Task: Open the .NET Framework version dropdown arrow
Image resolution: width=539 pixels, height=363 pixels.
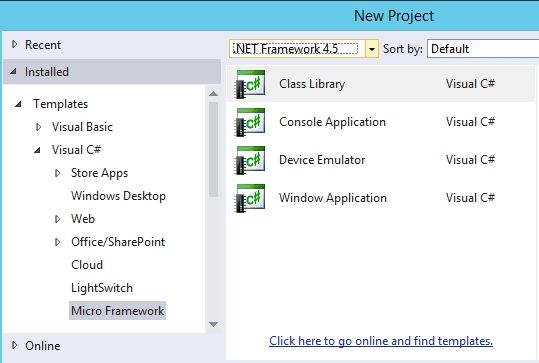Action: 372,49
